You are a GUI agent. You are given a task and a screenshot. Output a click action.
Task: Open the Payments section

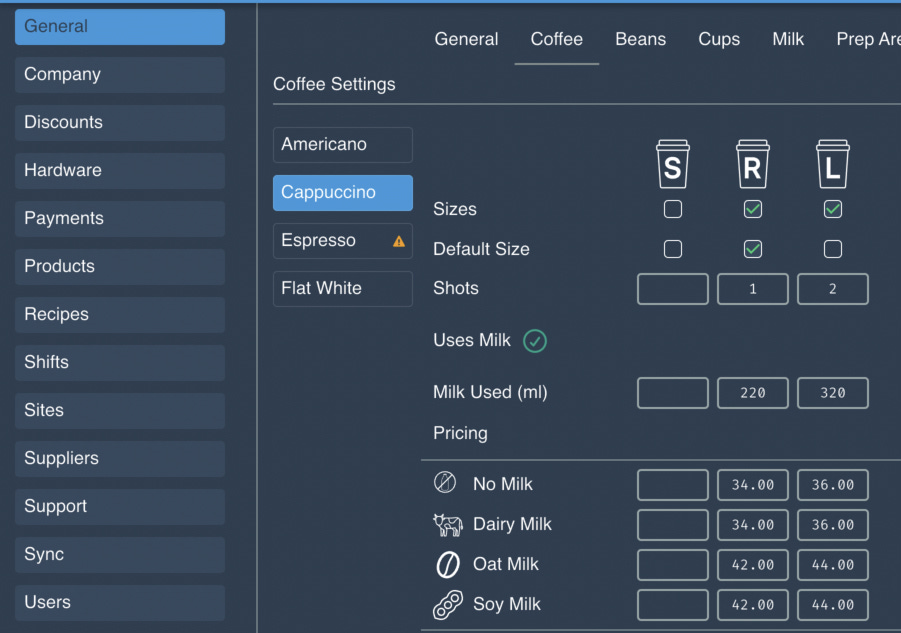(x=120, y=218)
